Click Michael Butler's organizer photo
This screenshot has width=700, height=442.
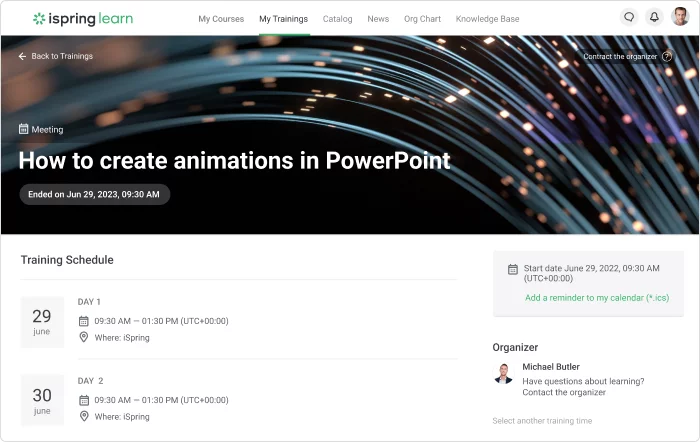(504, 374)
